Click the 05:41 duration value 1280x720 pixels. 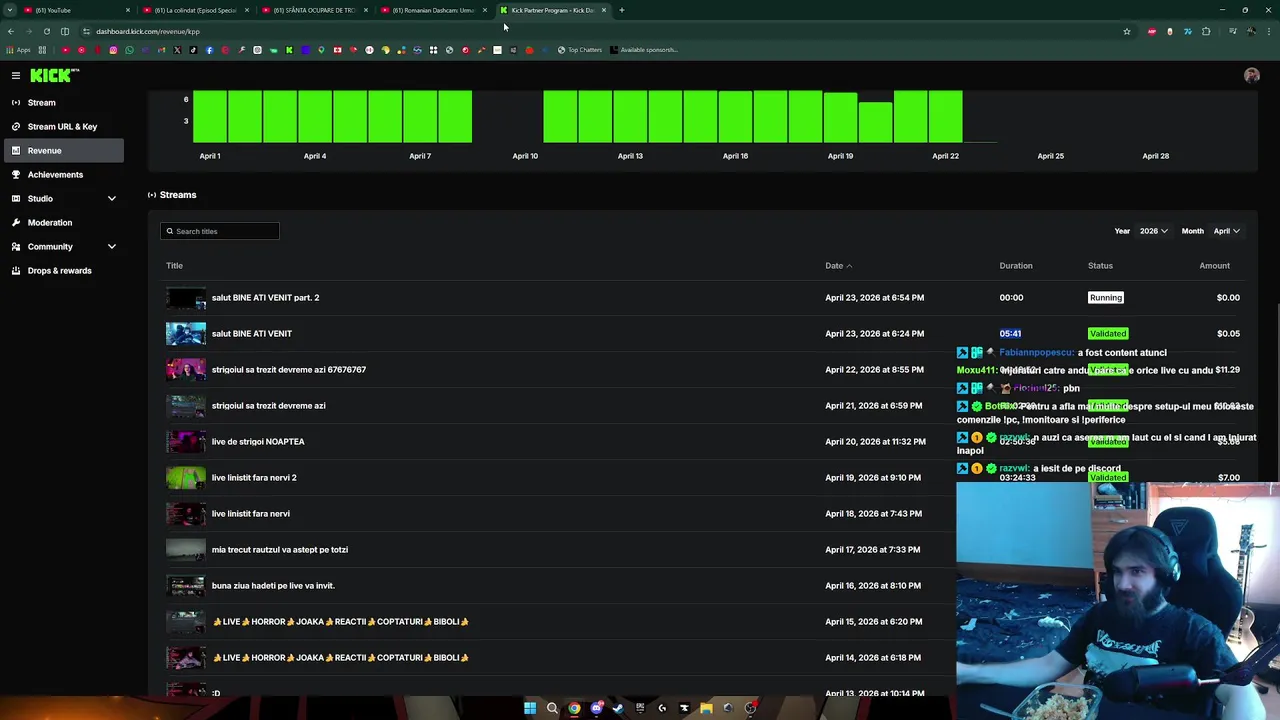[x=1010, y=333]
